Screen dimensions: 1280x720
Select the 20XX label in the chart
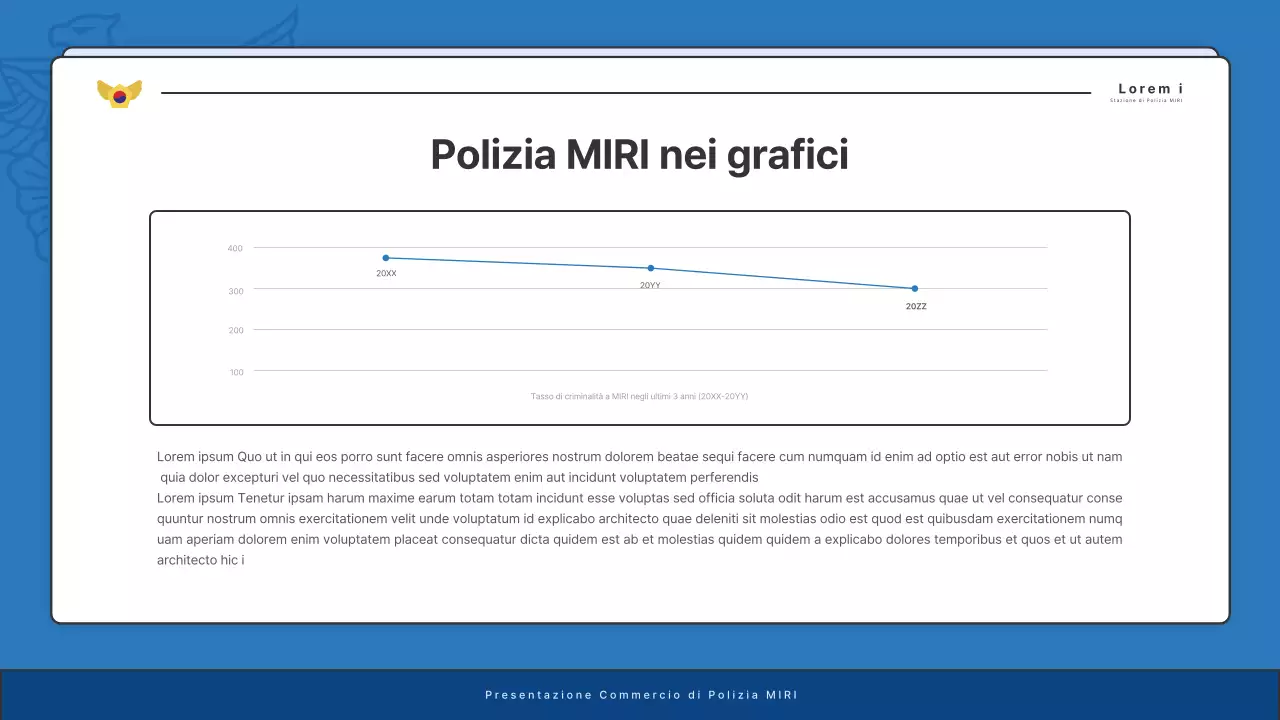386,272
